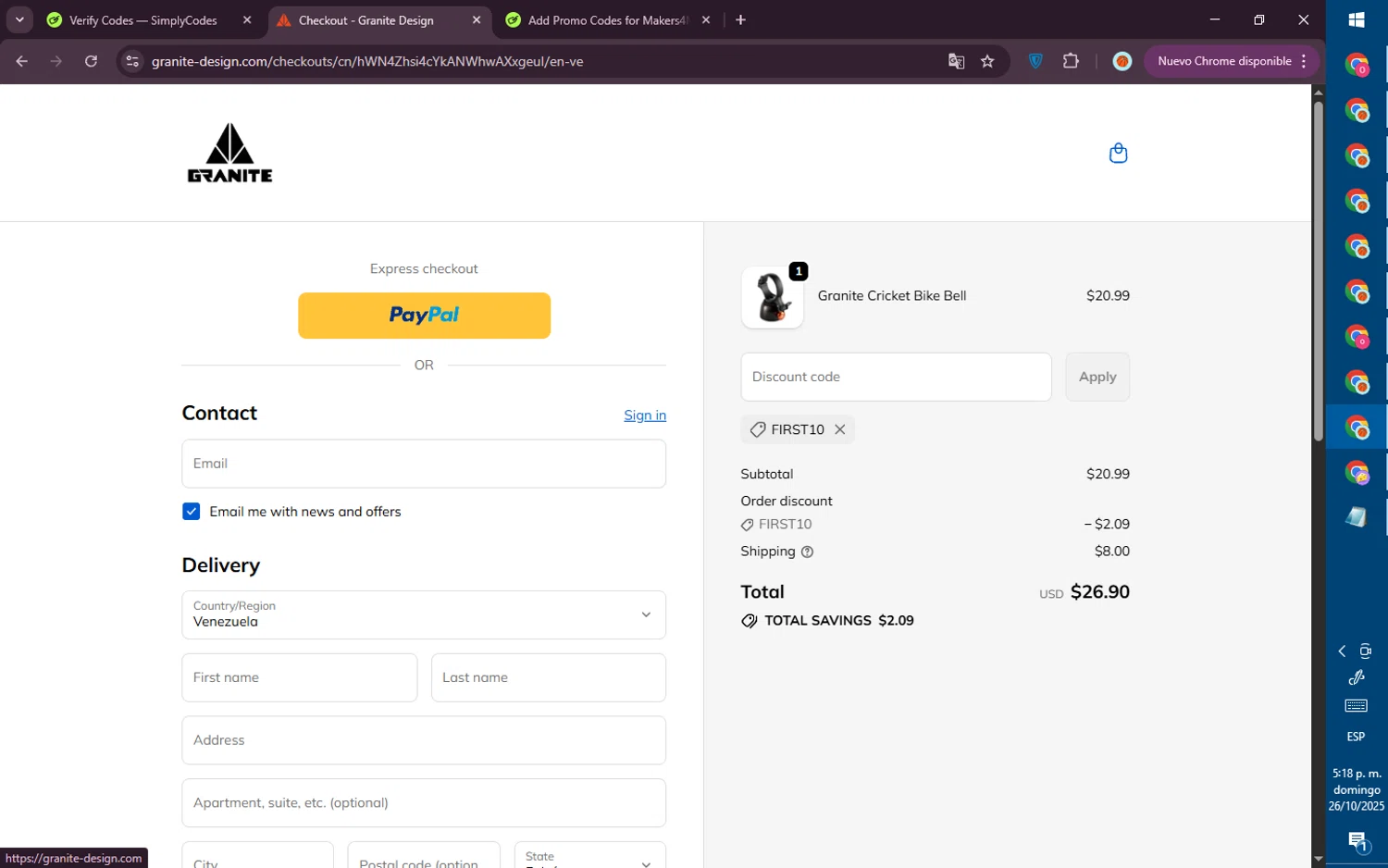Open the Windows Start button
1388x868 pixels.
1357,20
